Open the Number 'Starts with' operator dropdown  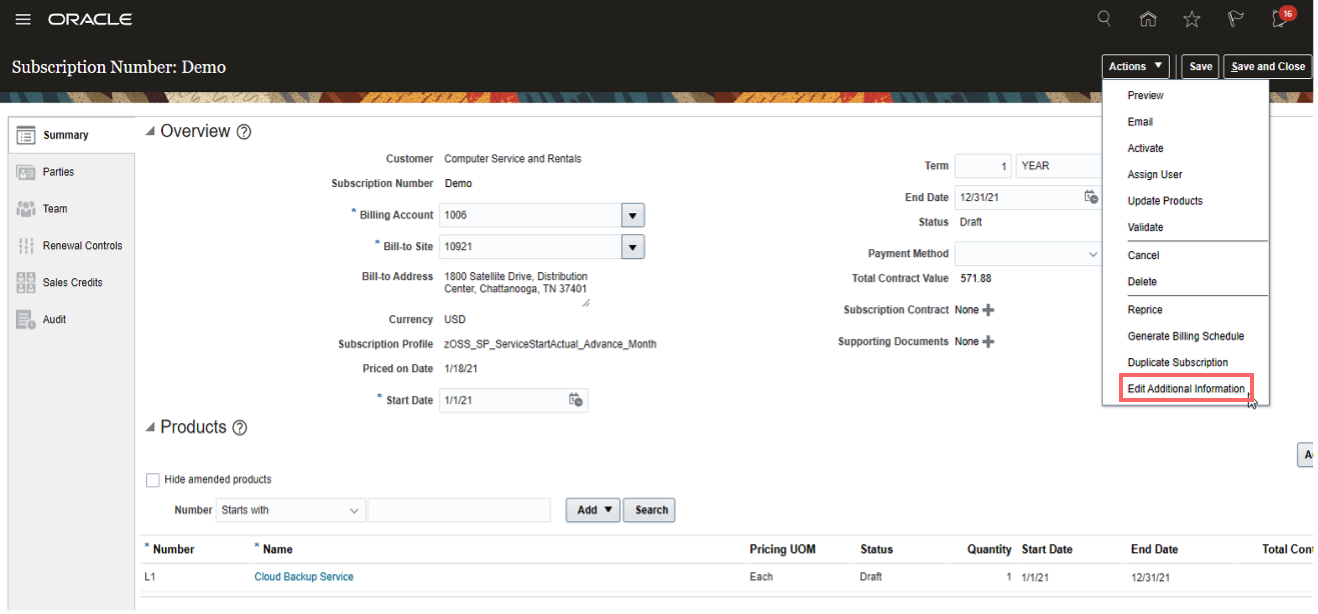[291, 510]
